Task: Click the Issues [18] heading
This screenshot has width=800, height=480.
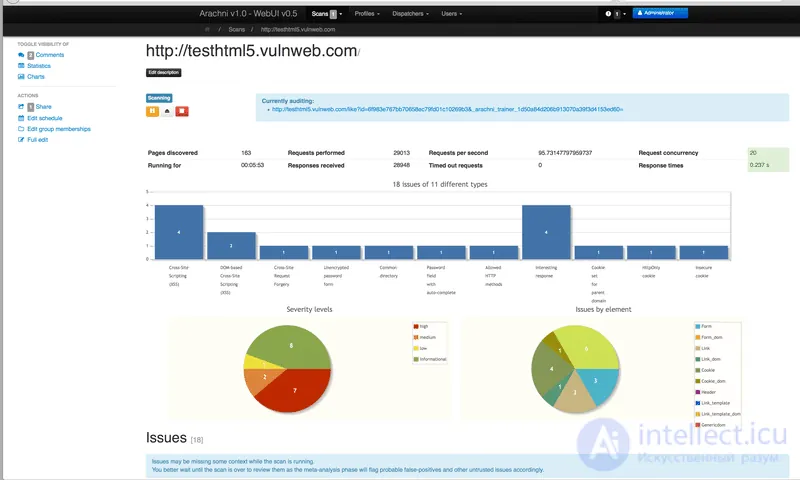Action: tap(174, 438)
